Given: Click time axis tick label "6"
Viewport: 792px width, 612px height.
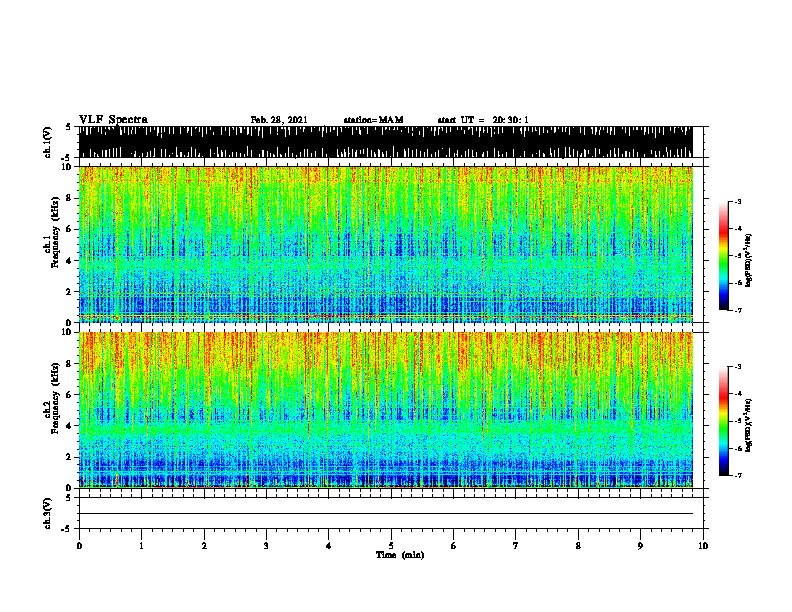Looking at the screenshot, I should (453, 545).
